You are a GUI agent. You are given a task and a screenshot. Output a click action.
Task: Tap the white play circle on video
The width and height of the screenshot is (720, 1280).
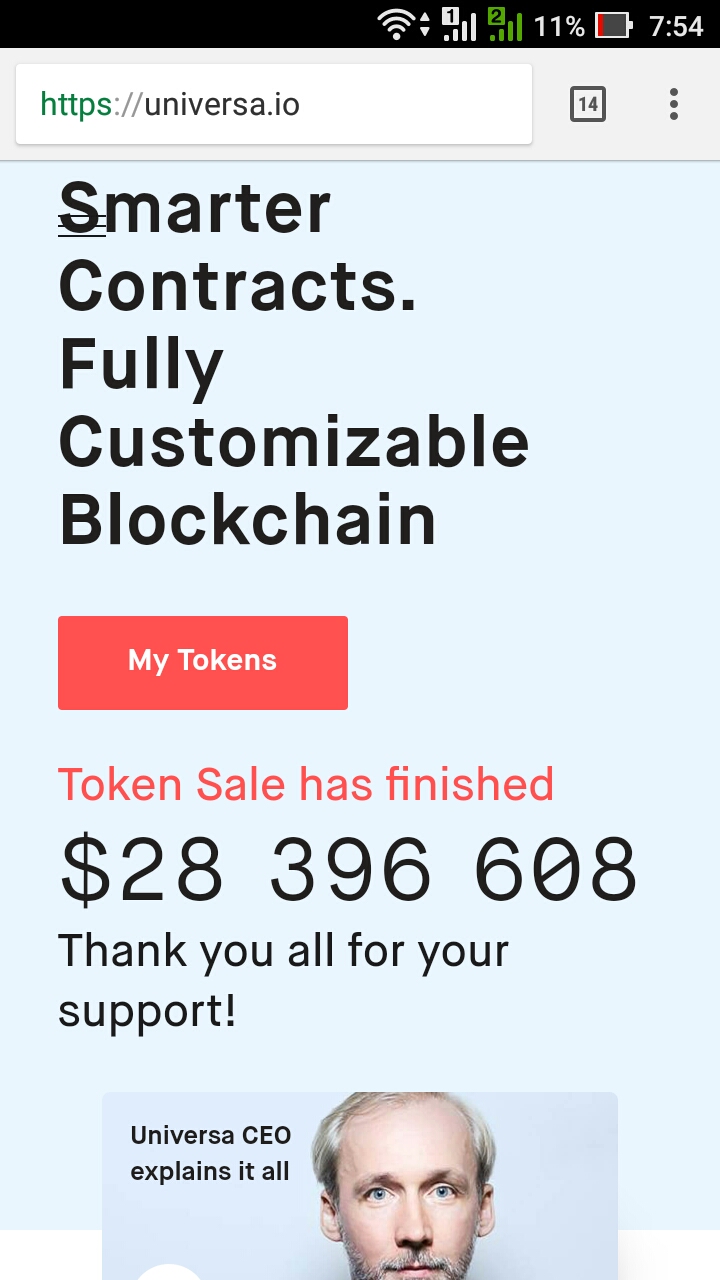click(x=170, y=1268)
